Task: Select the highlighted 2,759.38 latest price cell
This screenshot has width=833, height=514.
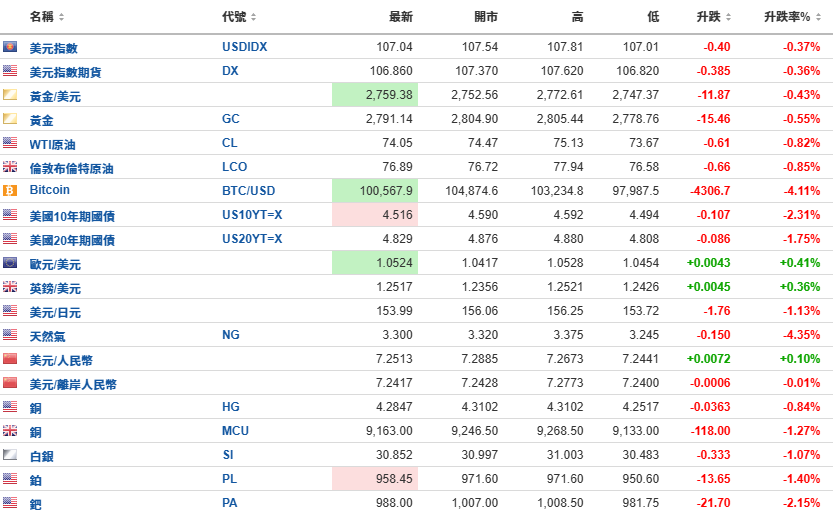Action: (x=375, y=95)
